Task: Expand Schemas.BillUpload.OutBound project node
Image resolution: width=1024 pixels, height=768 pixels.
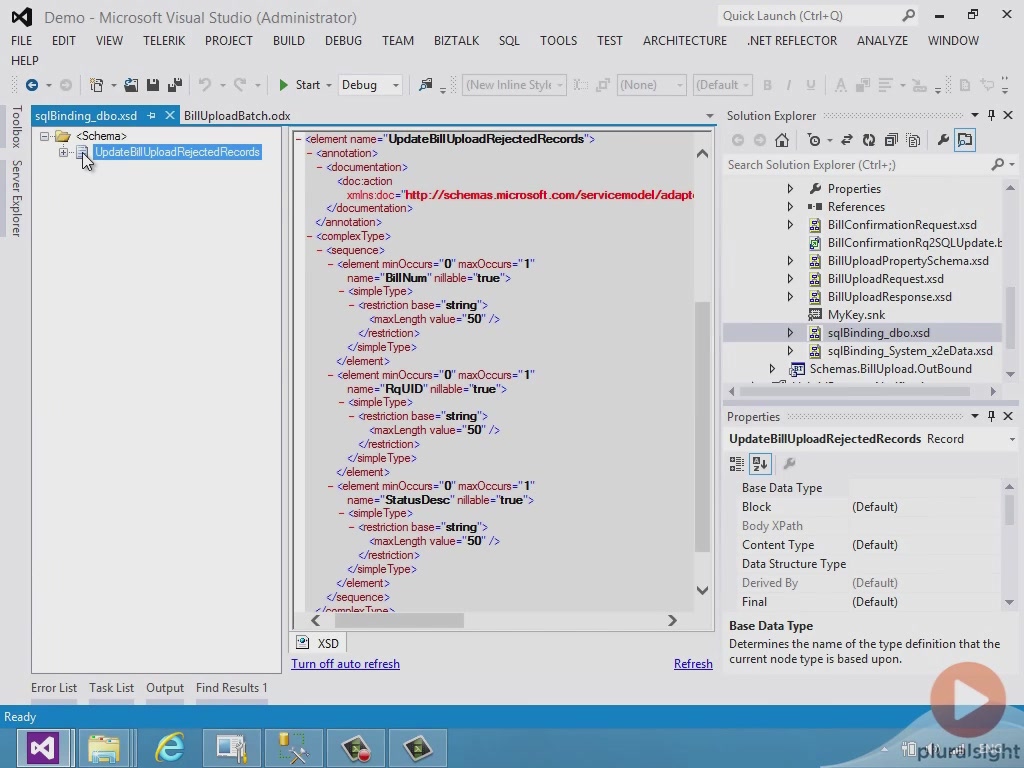Action: click(772, 369)
